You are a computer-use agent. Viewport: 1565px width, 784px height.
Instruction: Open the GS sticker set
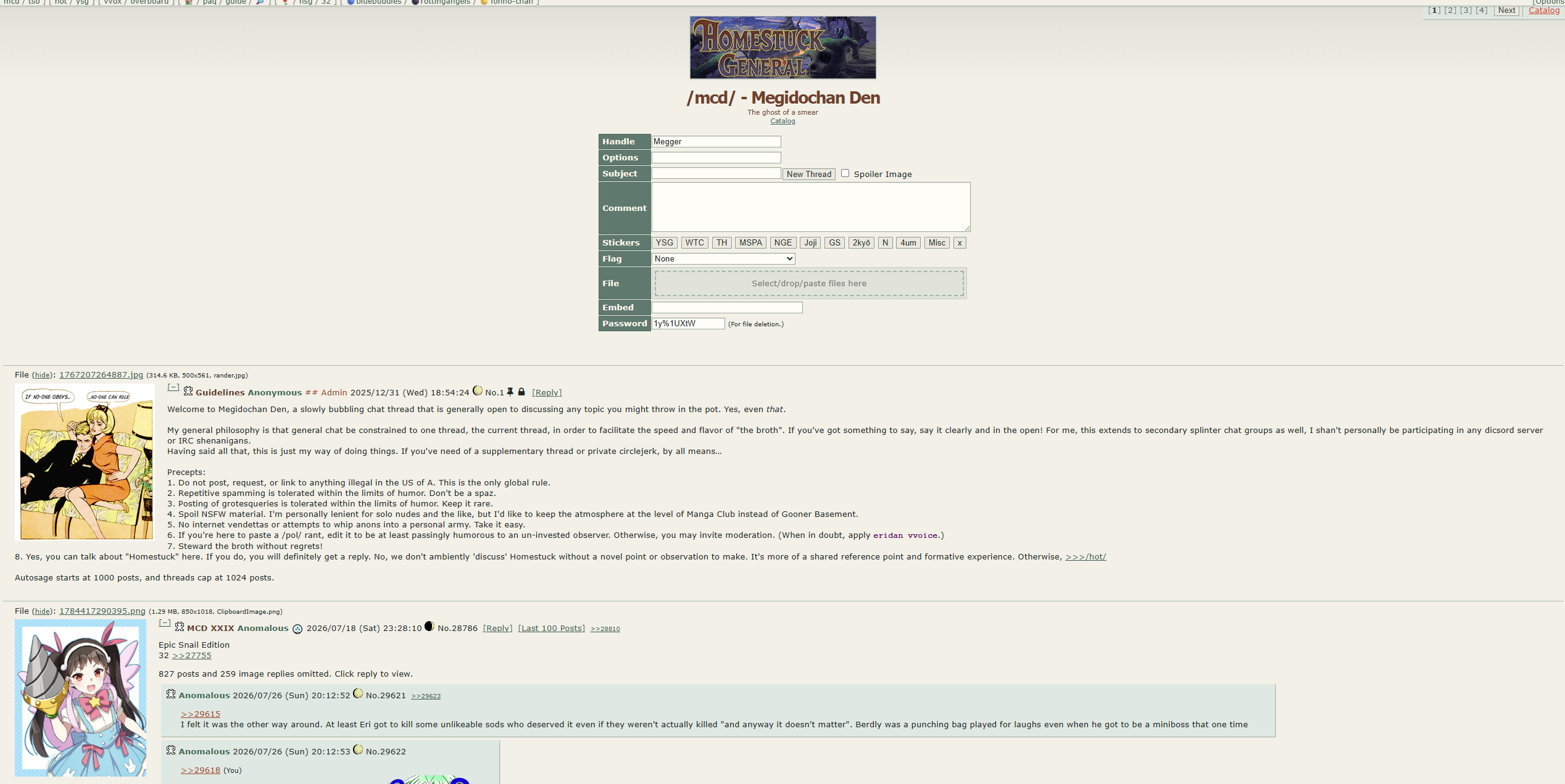pyautogui.click(x=835, y=243)
